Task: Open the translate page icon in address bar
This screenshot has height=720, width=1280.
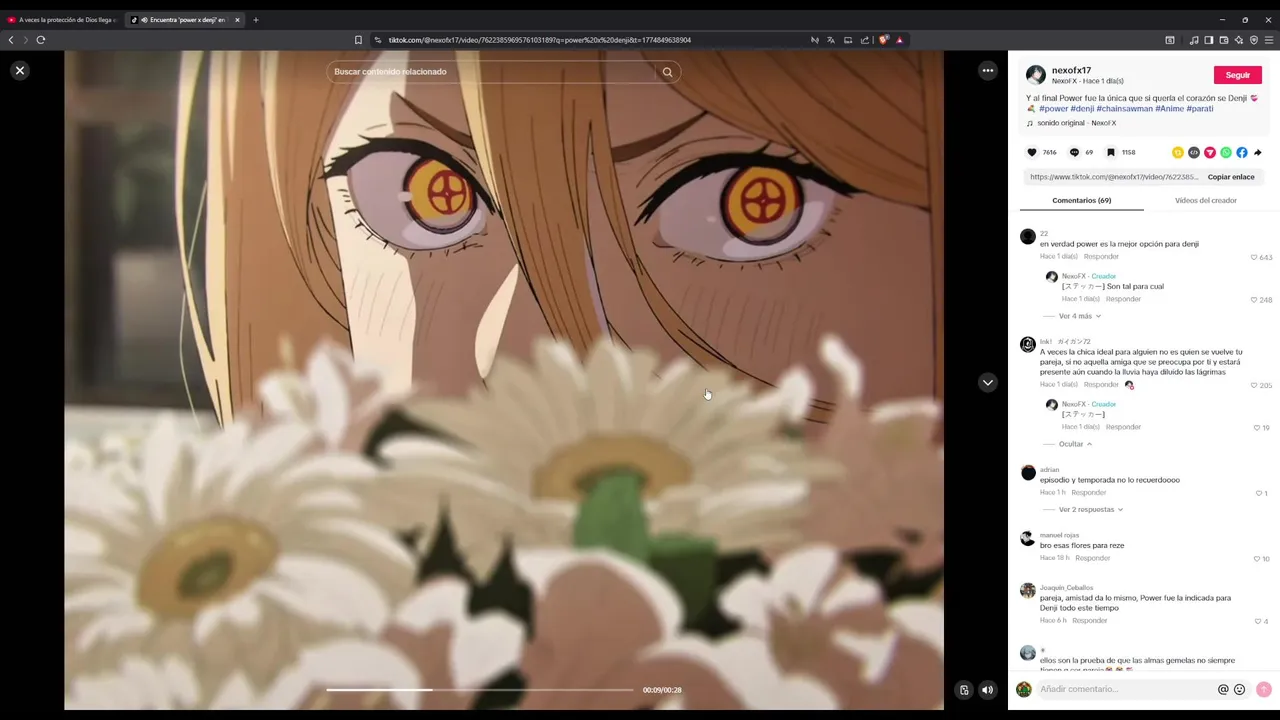Action: (831, 40)
